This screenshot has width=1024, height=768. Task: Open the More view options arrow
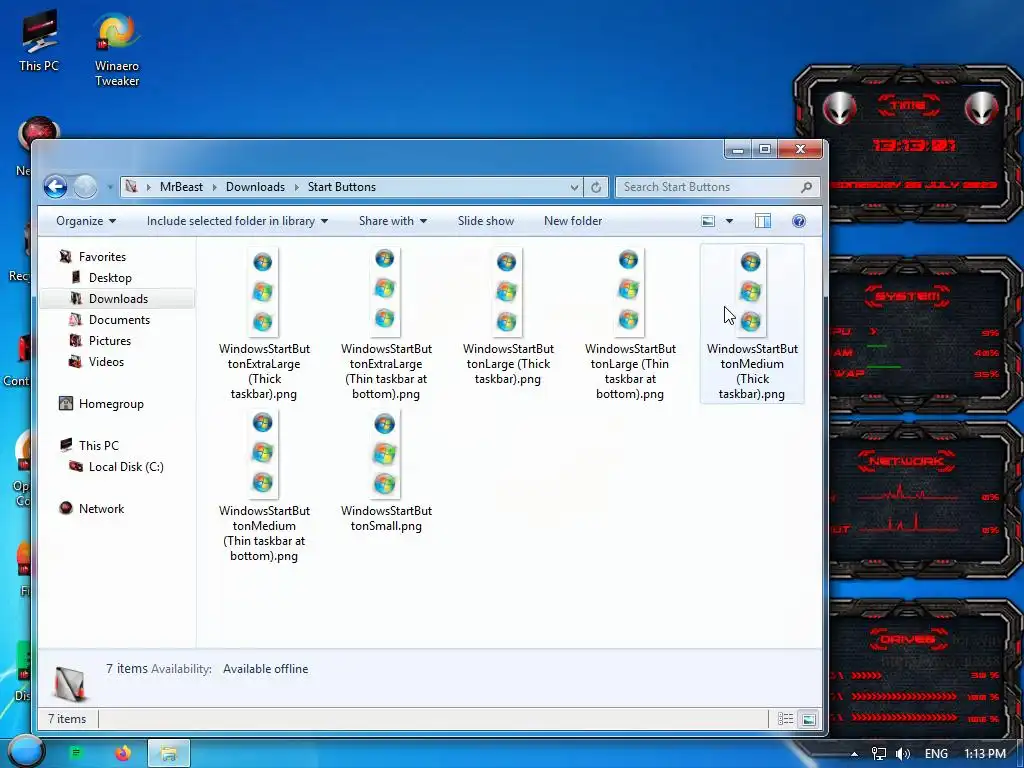[x=729, y=221]
